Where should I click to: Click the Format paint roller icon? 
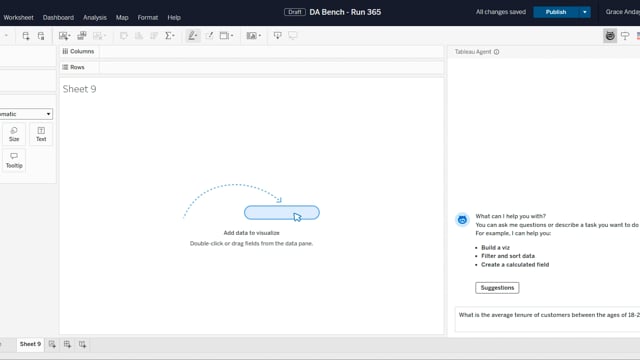(625, 36)
